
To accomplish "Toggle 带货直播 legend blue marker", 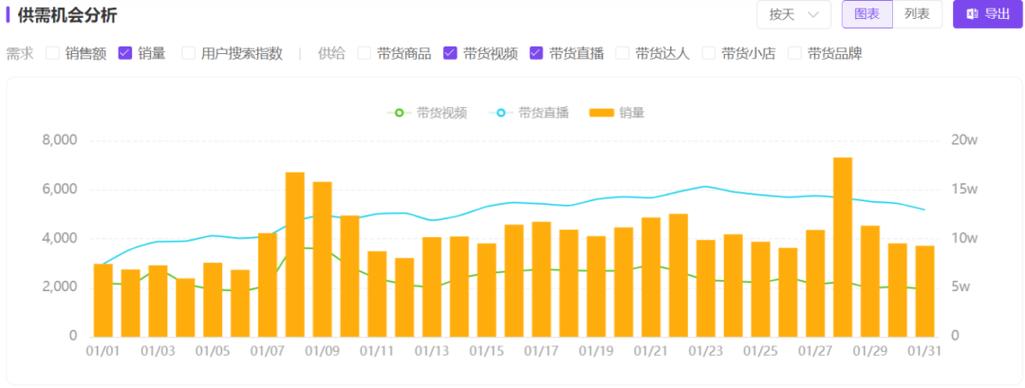I will pos(501,113).
